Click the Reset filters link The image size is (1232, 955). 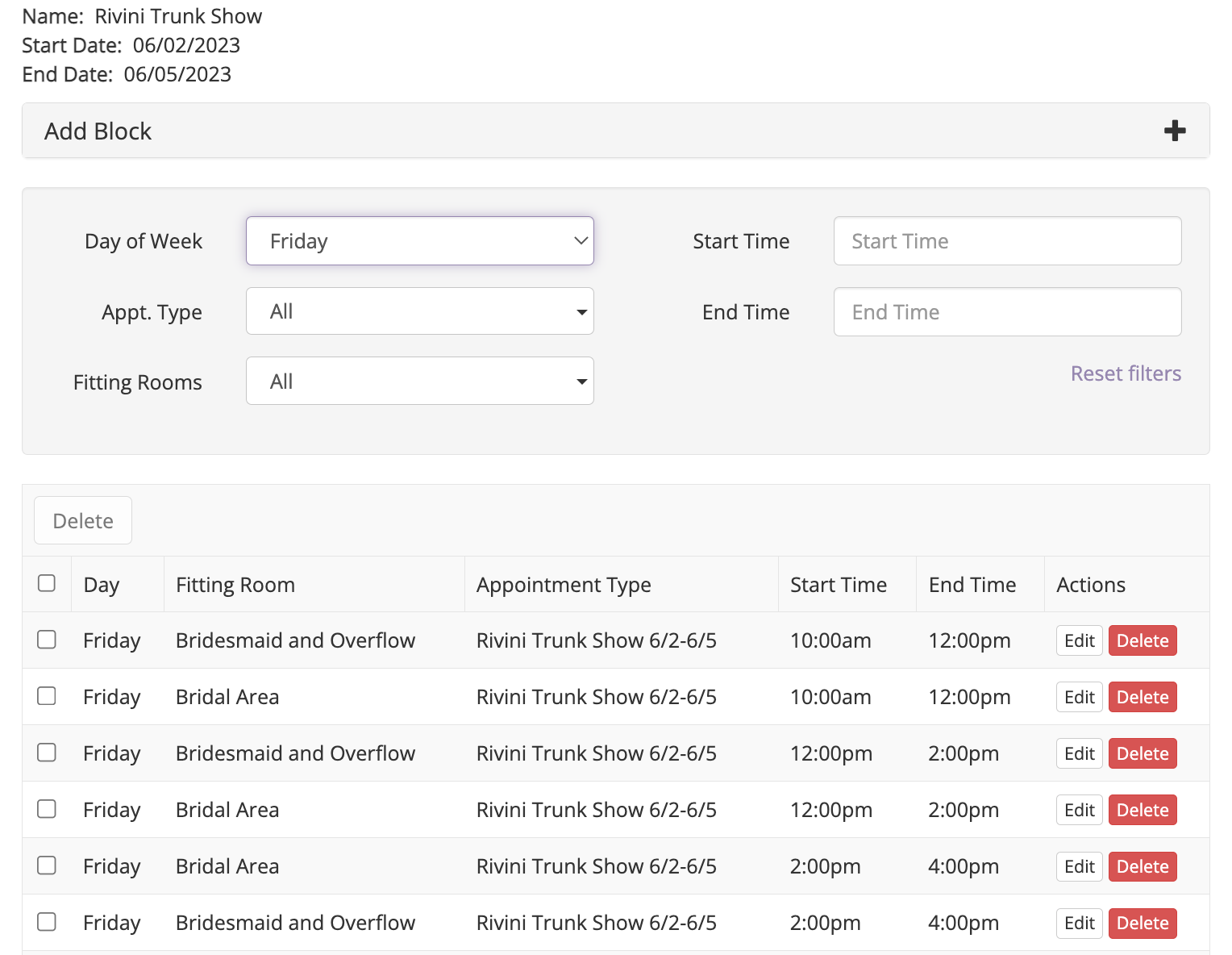[1126, 373]
